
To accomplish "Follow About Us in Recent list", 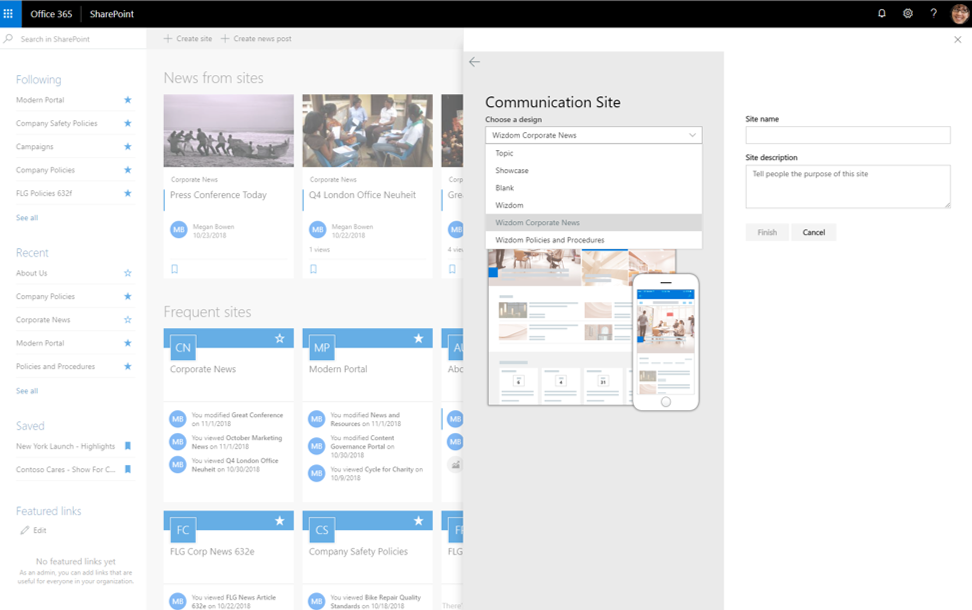I will click(128, 273).
